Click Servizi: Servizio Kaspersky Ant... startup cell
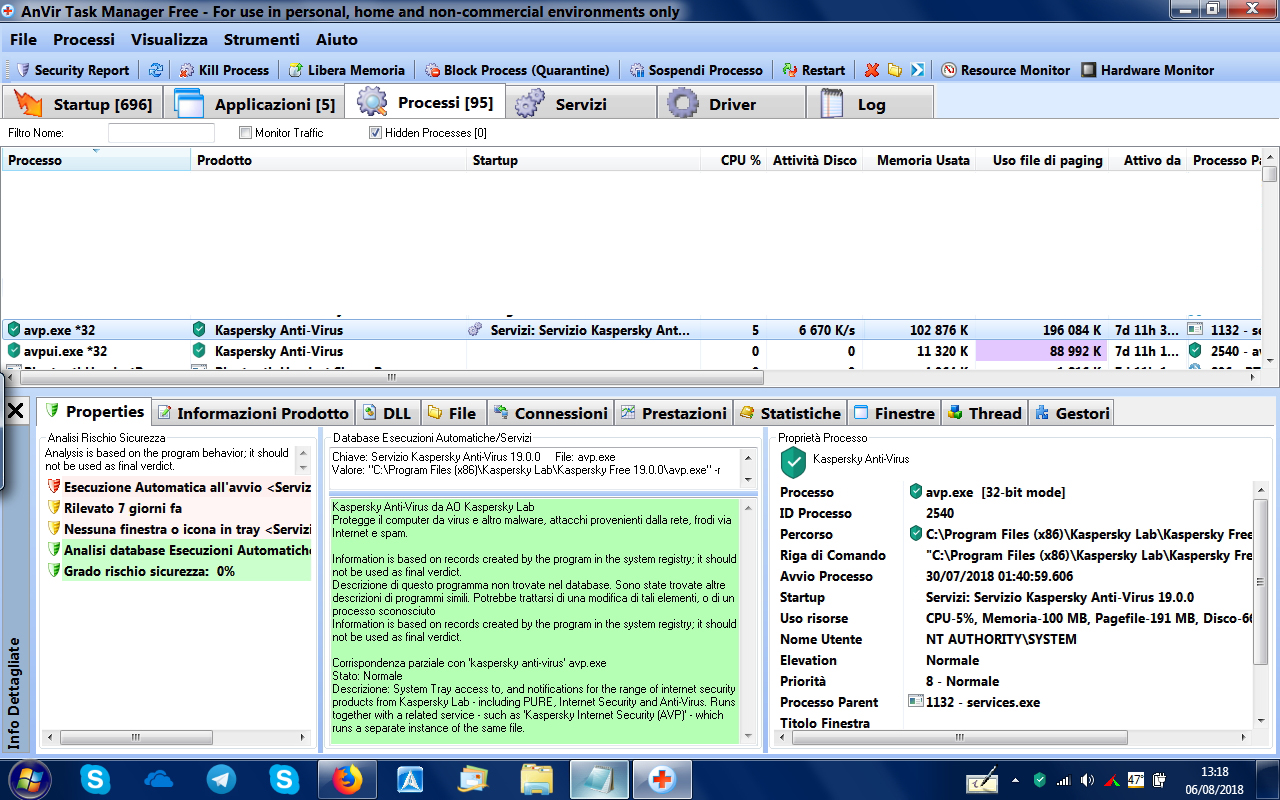Image resolution: width=1280 pixels, height=800 pixels. point(583,330)
